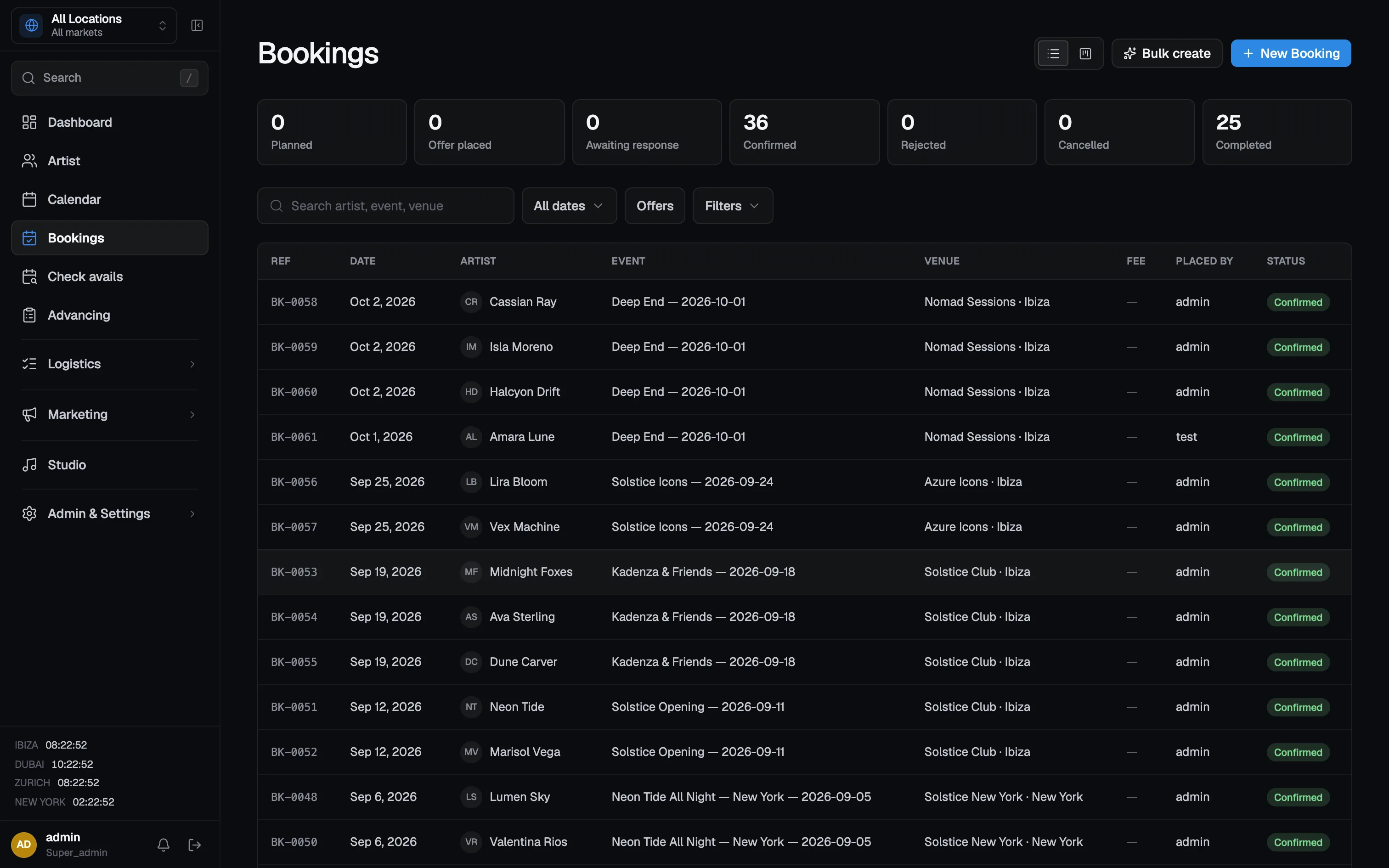Image resolution: width=1389 pixels, height=868 pixels.
Task: Filter by the Completed stat card
Action: pyautogui.click(x=1277, y=132)
